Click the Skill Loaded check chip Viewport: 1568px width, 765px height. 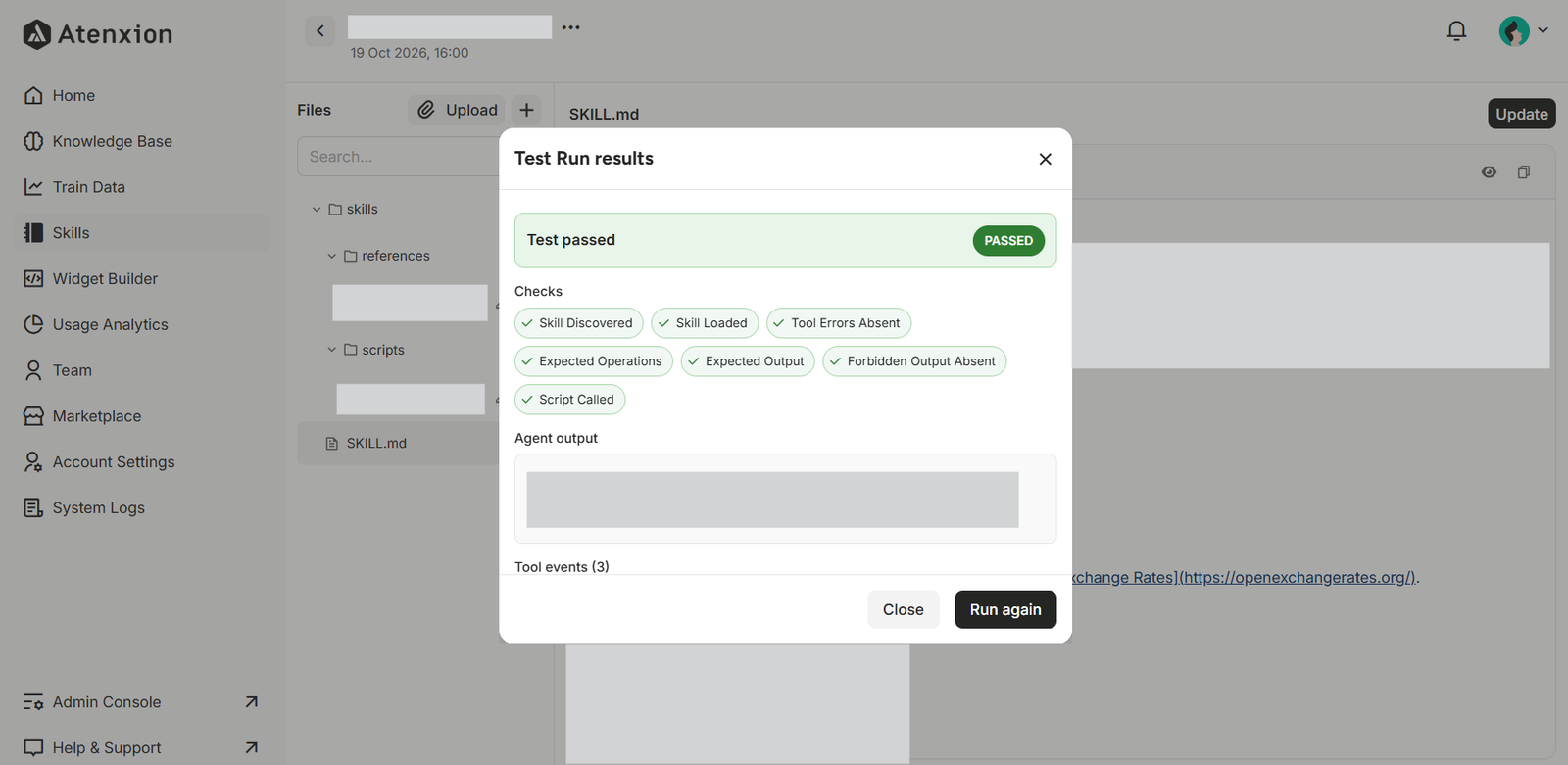(705, 323)
